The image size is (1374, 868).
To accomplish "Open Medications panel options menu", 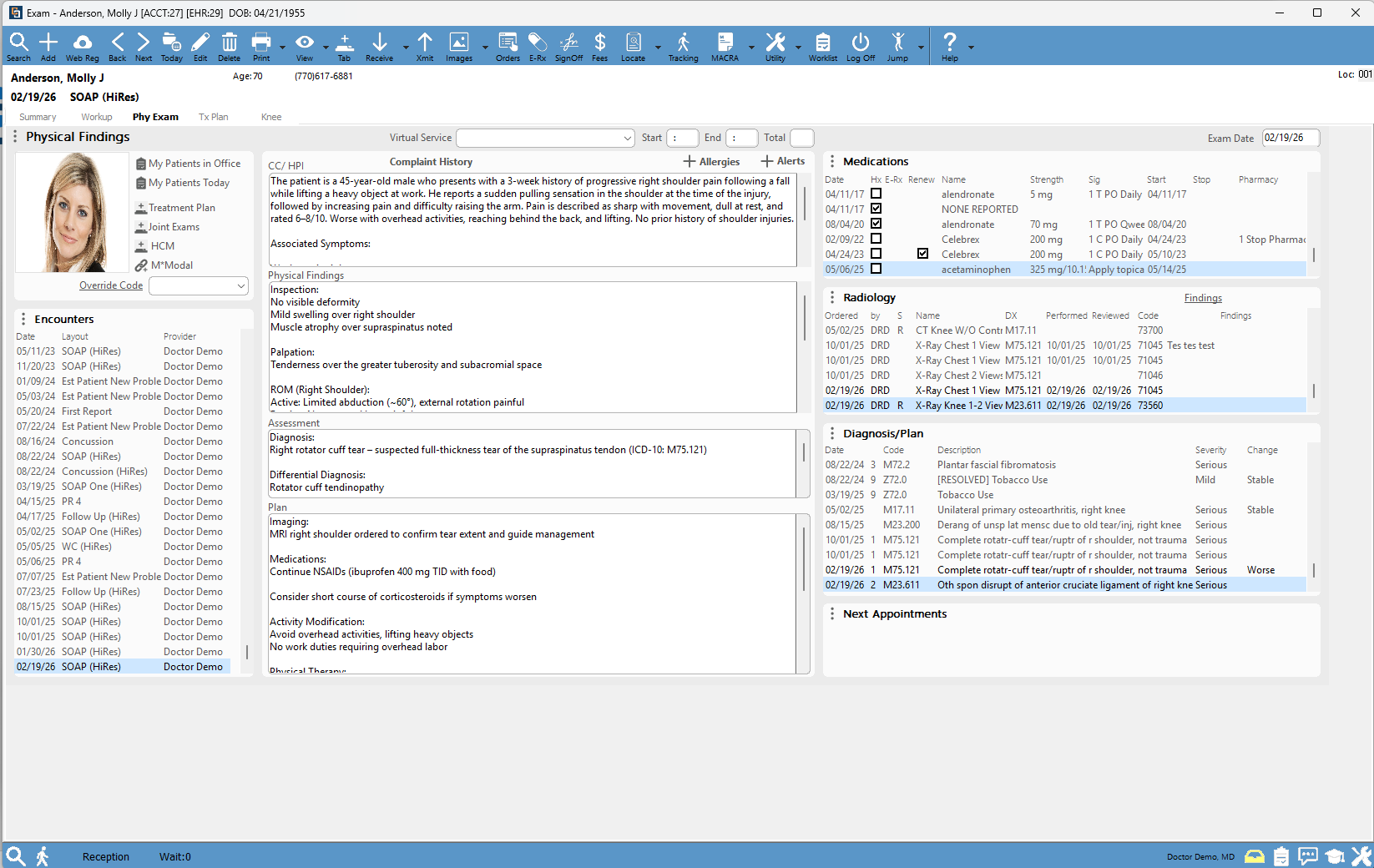I will (832, 161).
